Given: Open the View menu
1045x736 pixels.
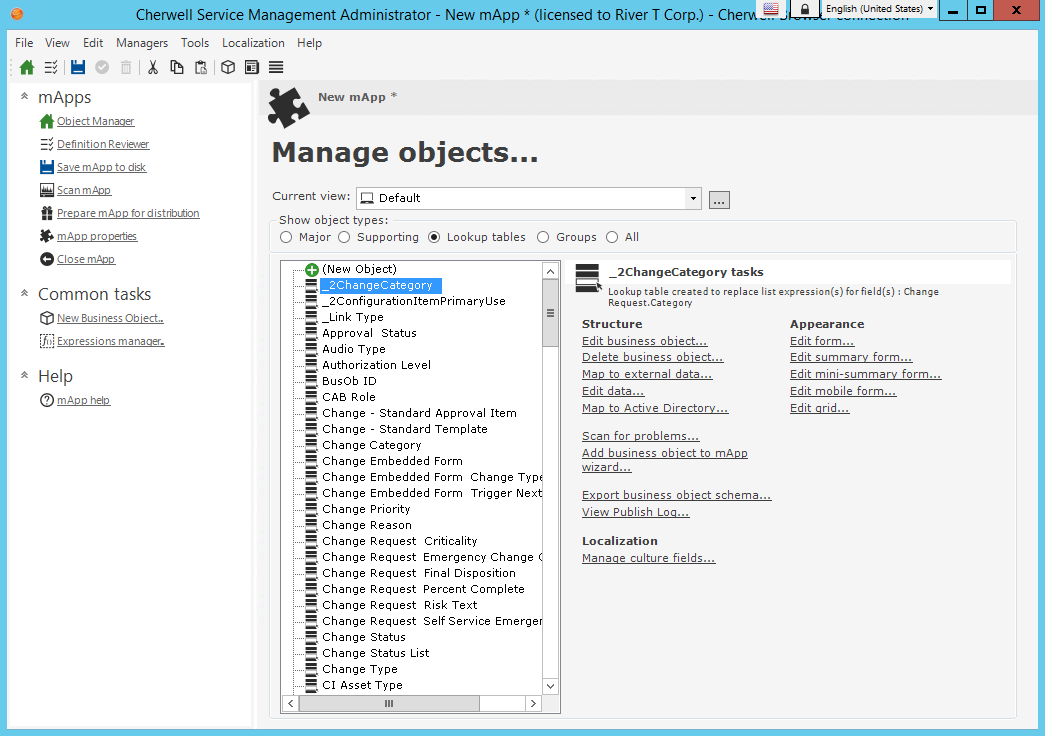Looking at the screenshot, I should tap(57, 43).
